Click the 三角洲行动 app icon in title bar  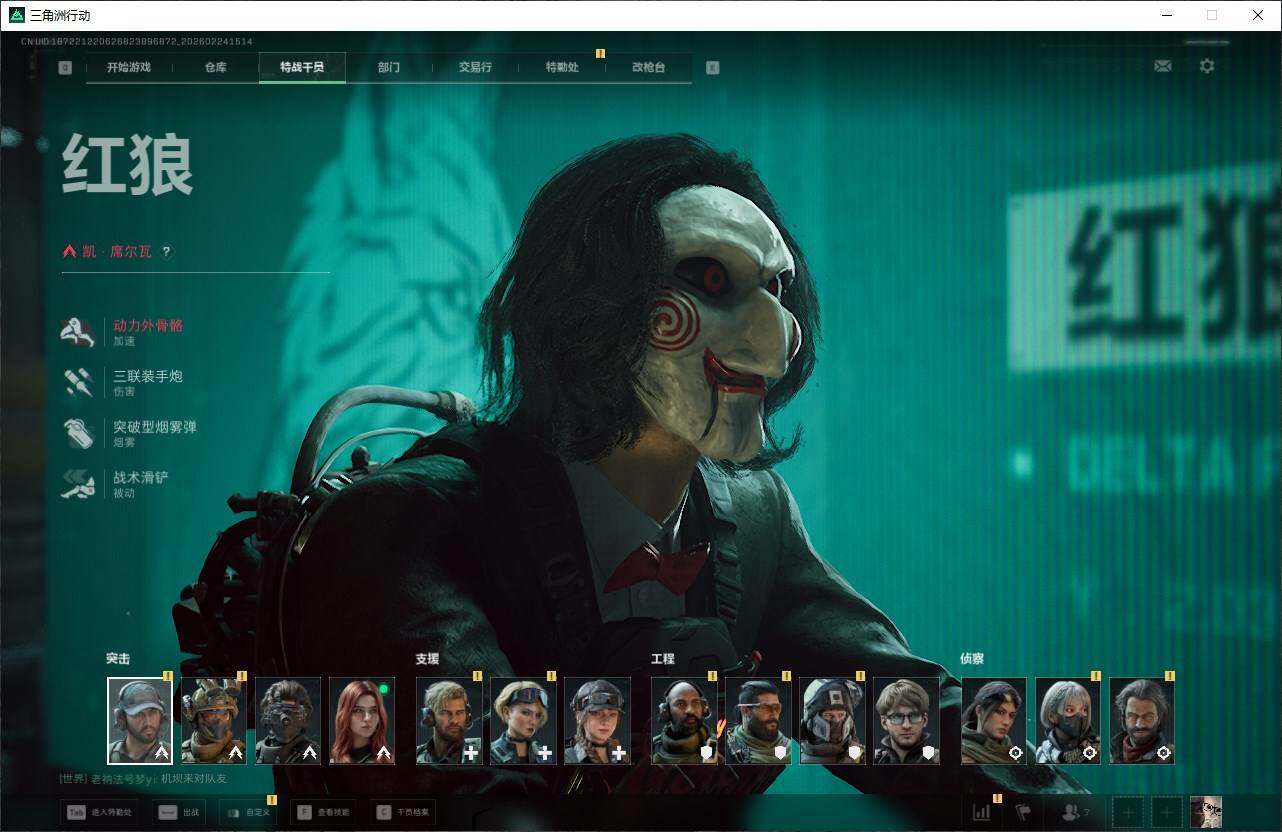pyautogui.click(x=17, y=15)
